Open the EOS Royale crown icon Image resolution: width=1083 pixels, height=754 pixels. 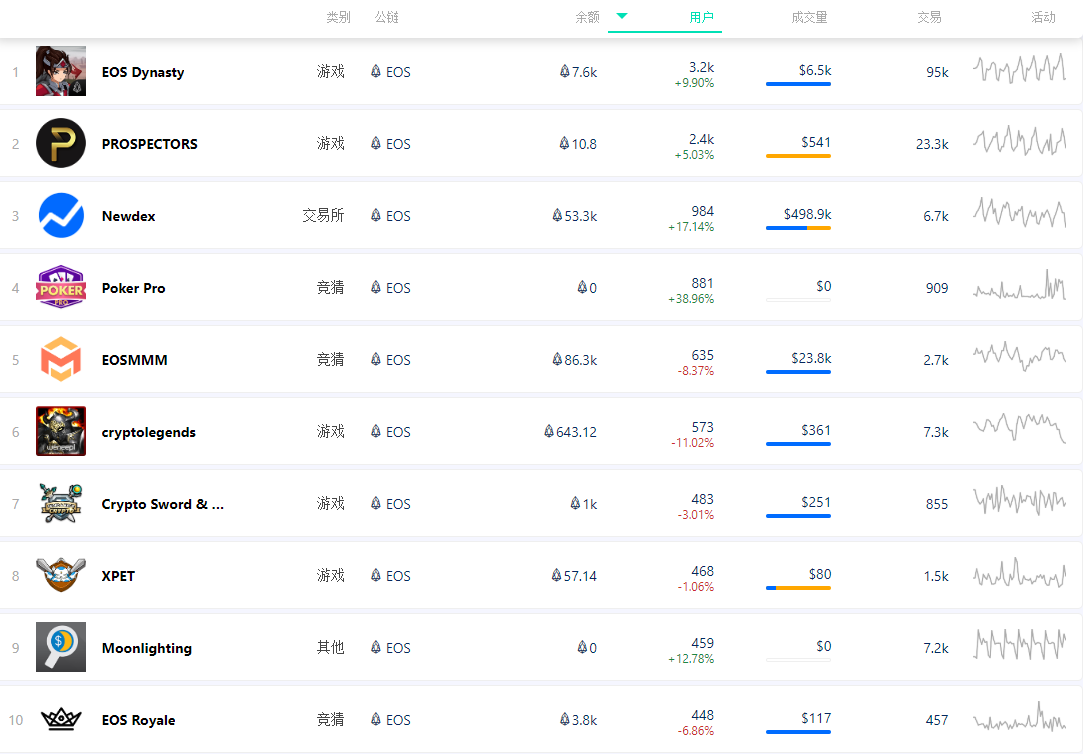click(61, 719)
